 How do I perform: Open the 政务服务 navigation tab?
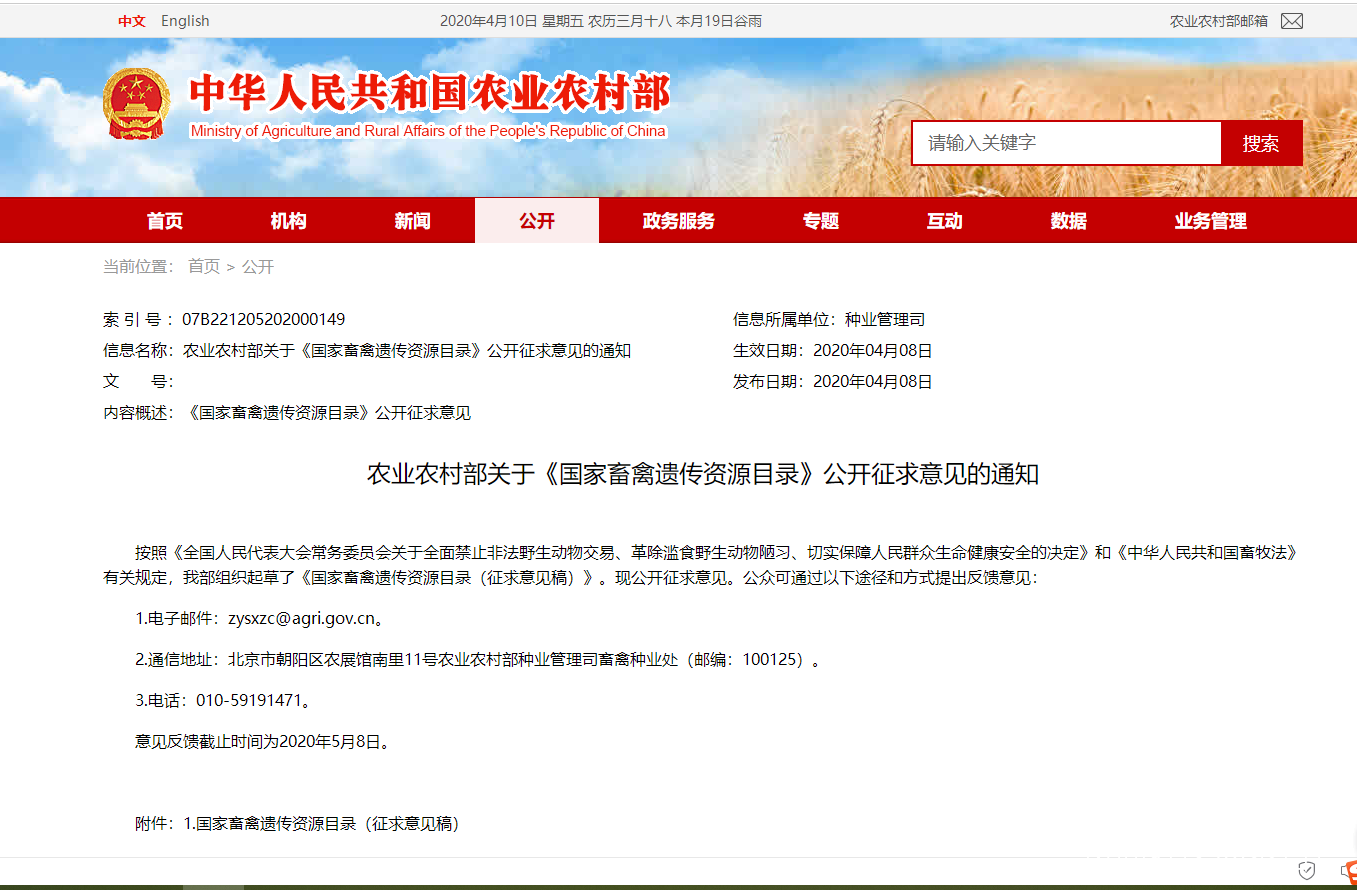click(x=679, y=221)
